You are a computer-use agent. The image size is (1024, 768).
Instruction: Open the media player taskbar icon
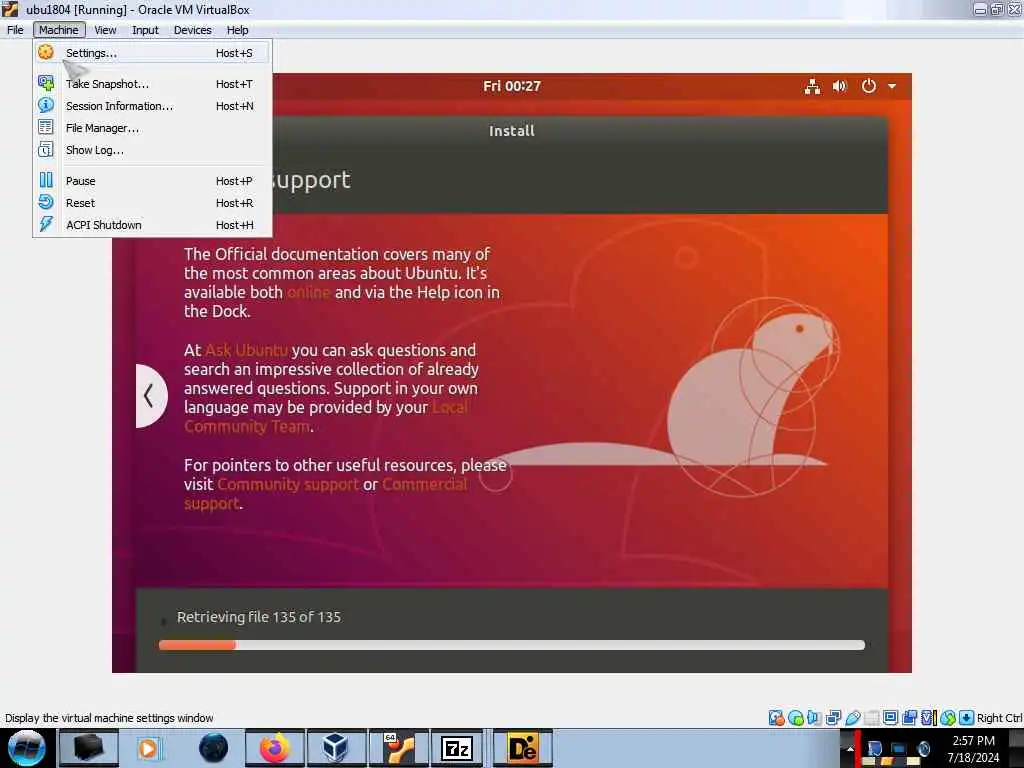[149, 748]
